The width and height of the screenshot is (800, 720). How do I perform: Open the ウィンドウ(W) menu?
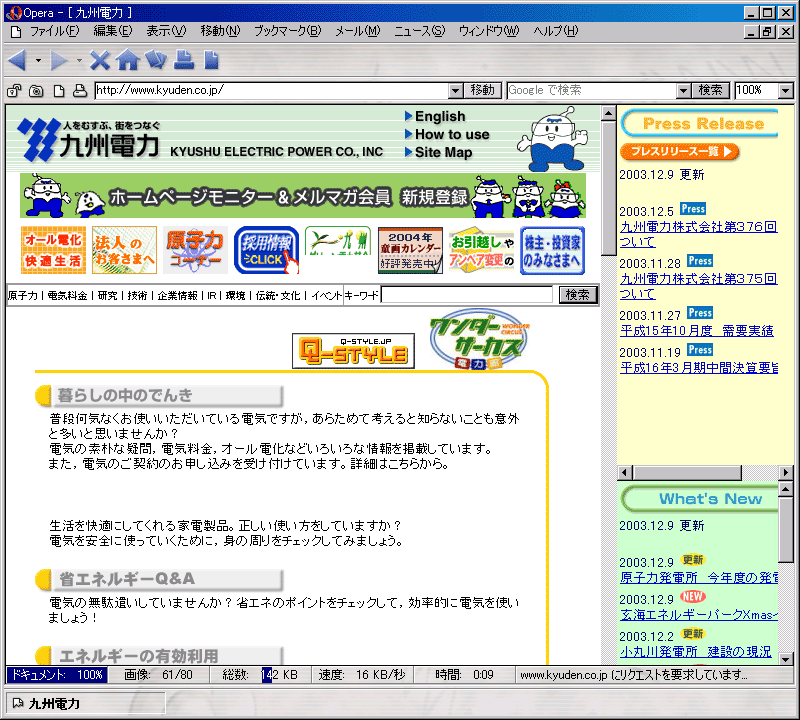pos(489,32)
